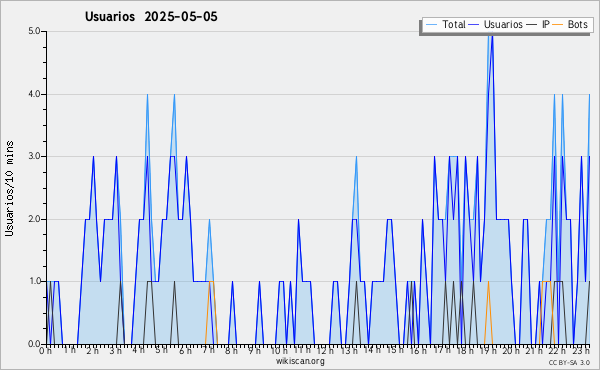Screen dimensions: 600x370
Task: Click the '0.0' y-axis tick label
Action: [x=34, y=344]
